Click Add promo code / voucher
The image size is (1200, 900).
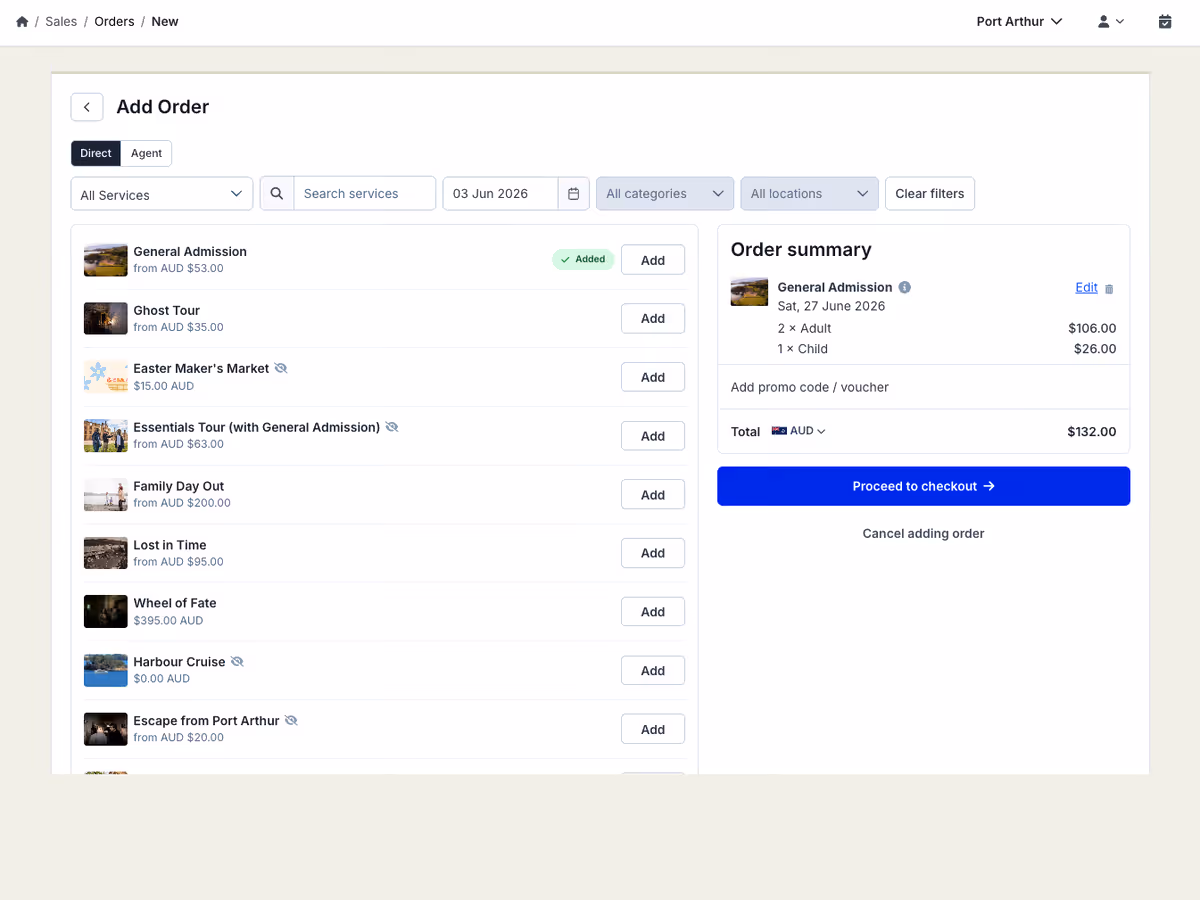pyautogui.click(x=810, y=387)
